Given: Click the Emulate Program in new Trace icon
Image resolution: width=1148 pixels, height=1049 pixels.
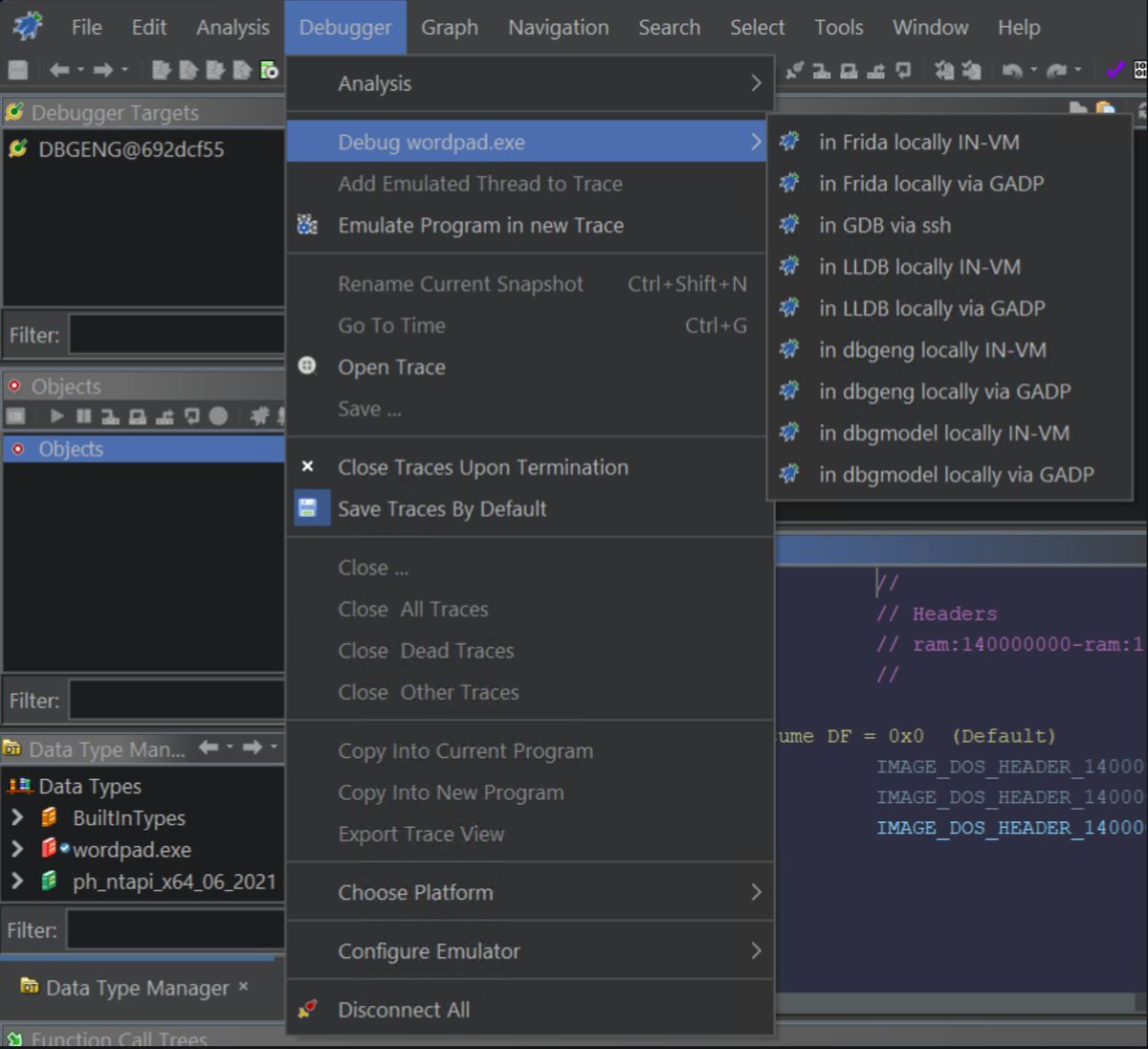Looking at the screenshot, I should [307, 225].
